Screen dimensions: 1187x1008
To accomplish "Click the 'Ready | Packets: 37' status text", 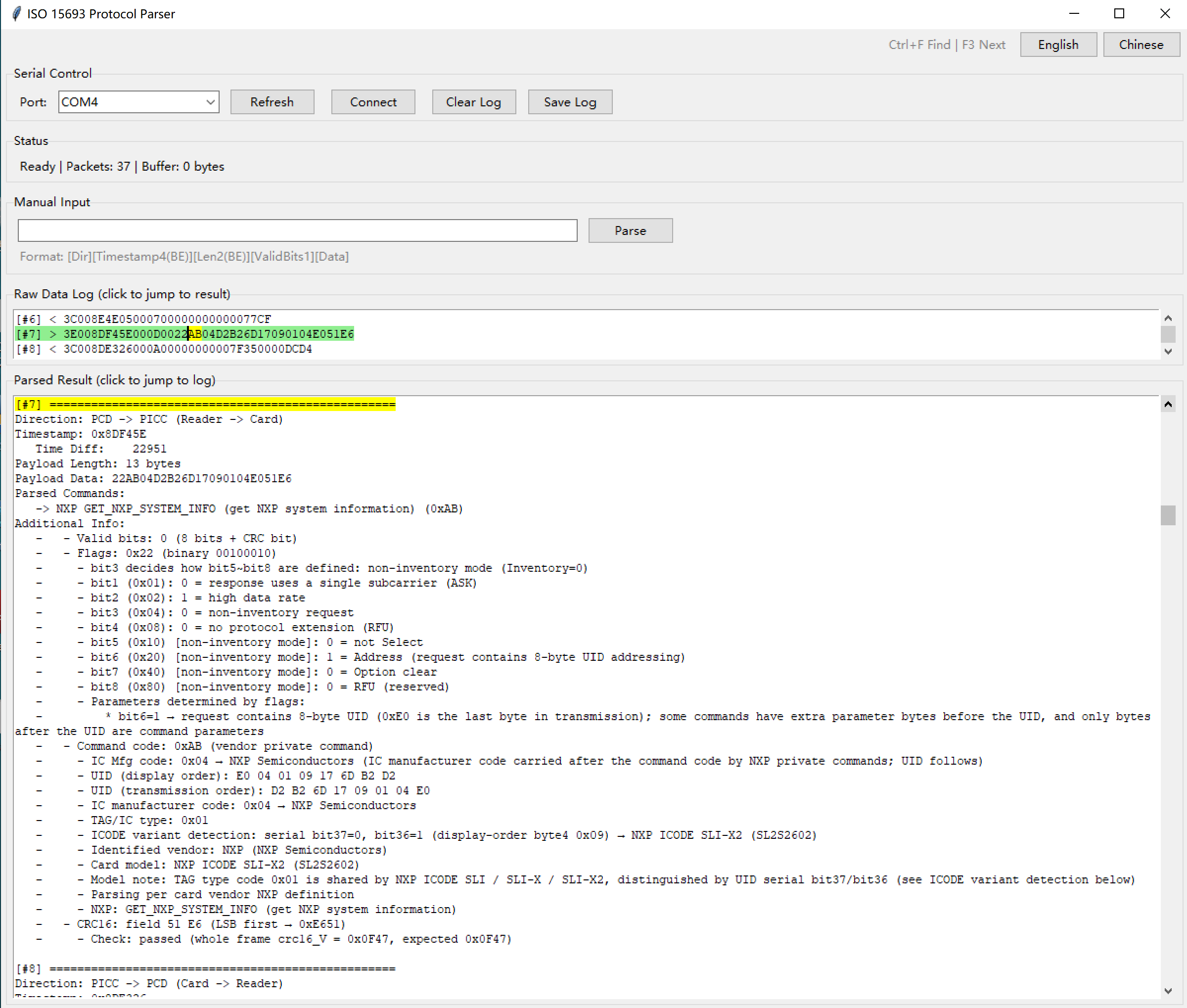I will 122,166.
